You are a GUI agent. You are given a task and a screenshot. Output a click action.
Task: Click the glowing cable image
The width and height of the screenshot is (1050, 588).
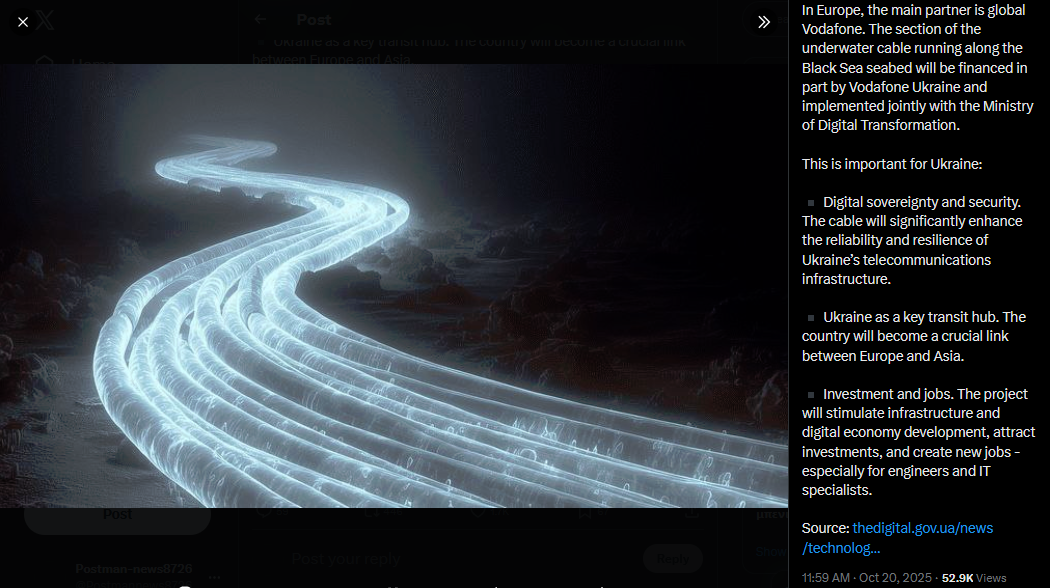(x=394, y=286)
